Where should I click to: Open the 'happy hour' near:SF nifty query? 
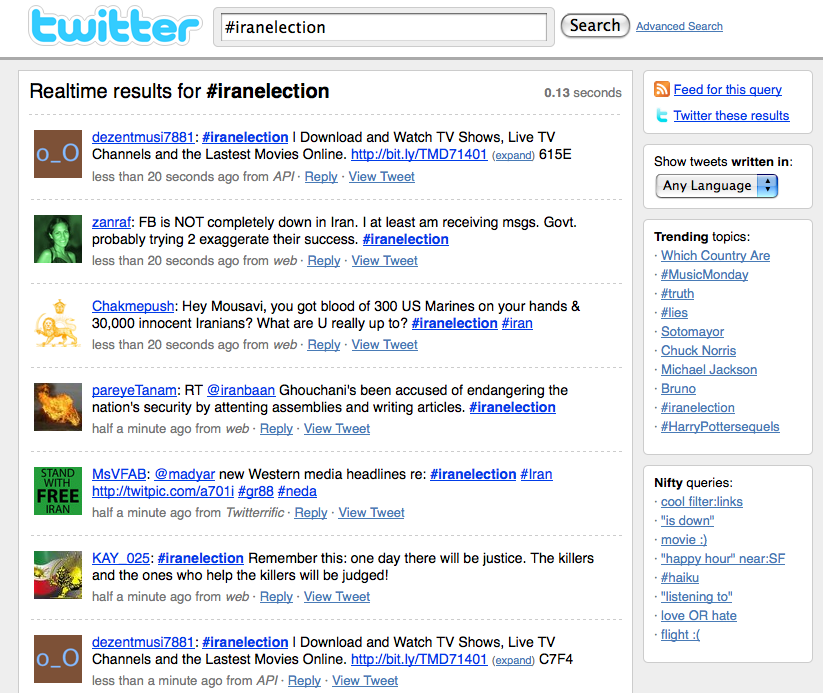pos(722,558)
